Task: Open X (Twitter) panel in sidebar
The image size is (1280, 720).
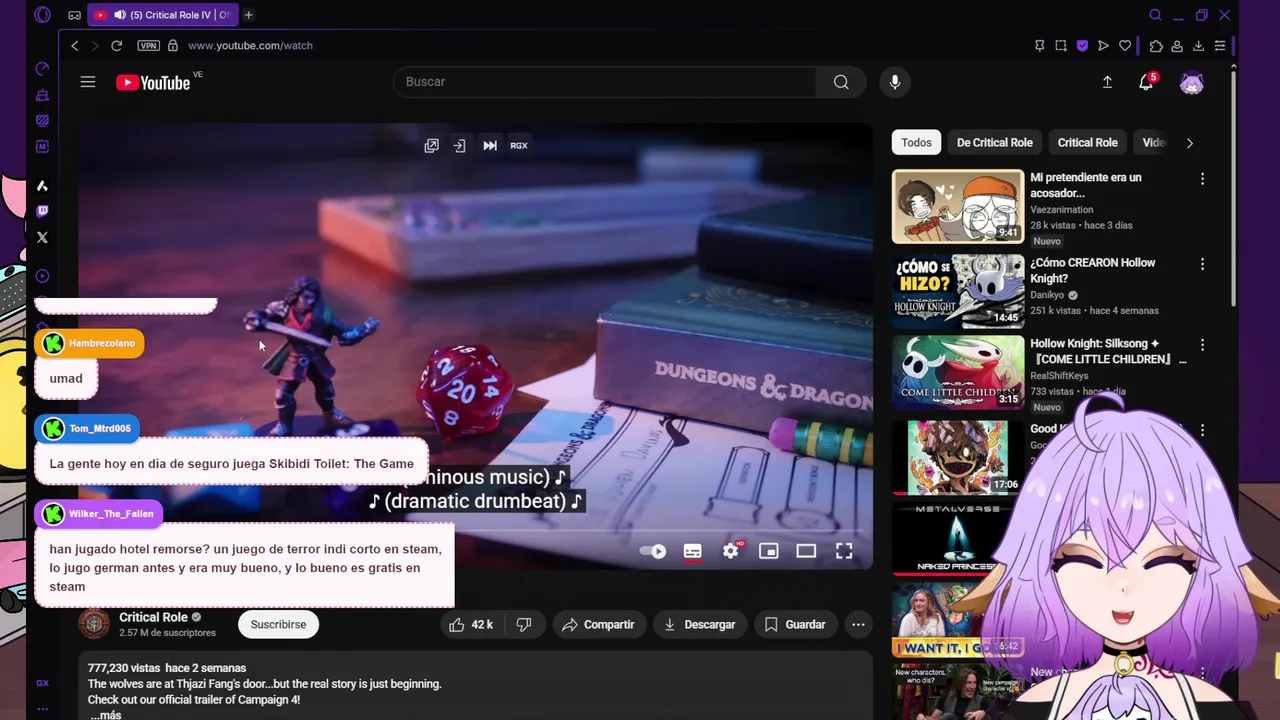Action: coord(42,237)
